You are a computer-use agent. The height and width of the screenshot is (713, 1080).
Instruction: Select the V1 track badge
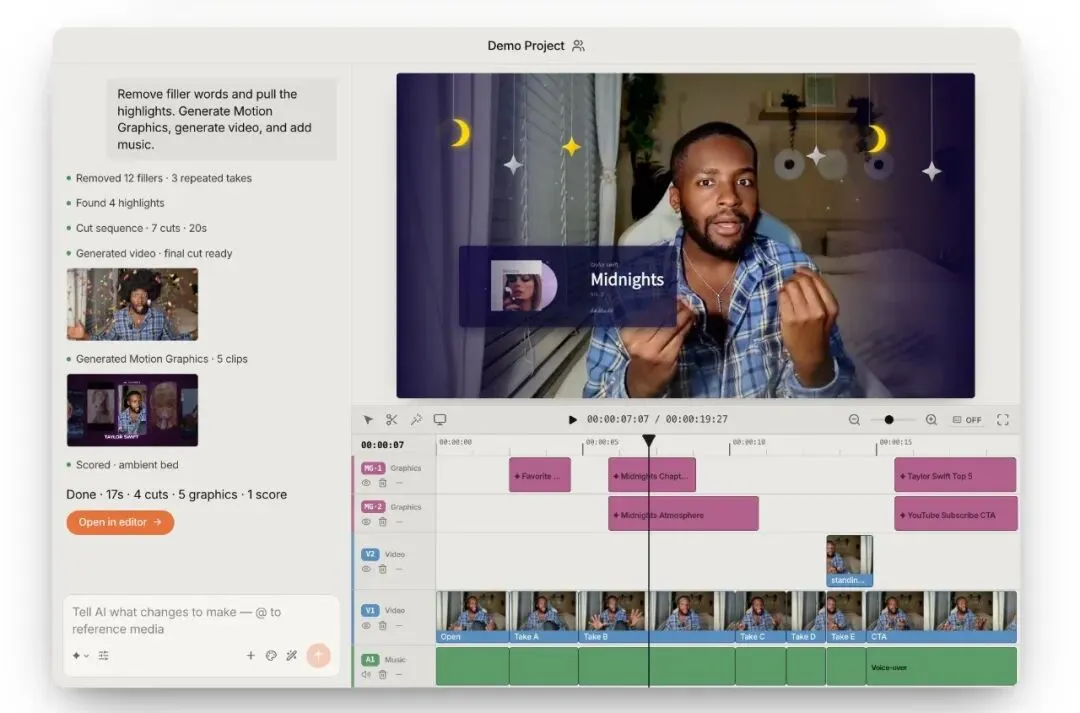[370, 610]
